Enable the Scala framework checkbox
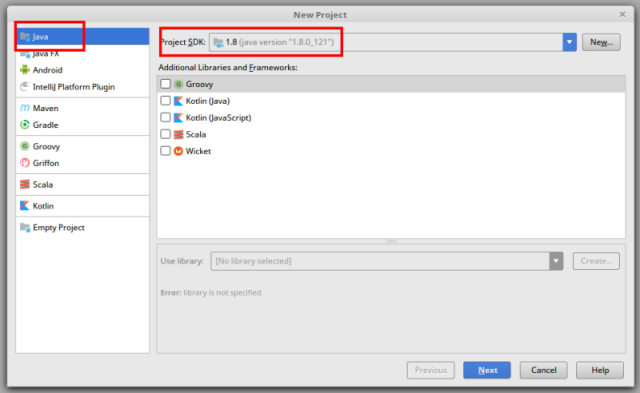 coord(165,134)
